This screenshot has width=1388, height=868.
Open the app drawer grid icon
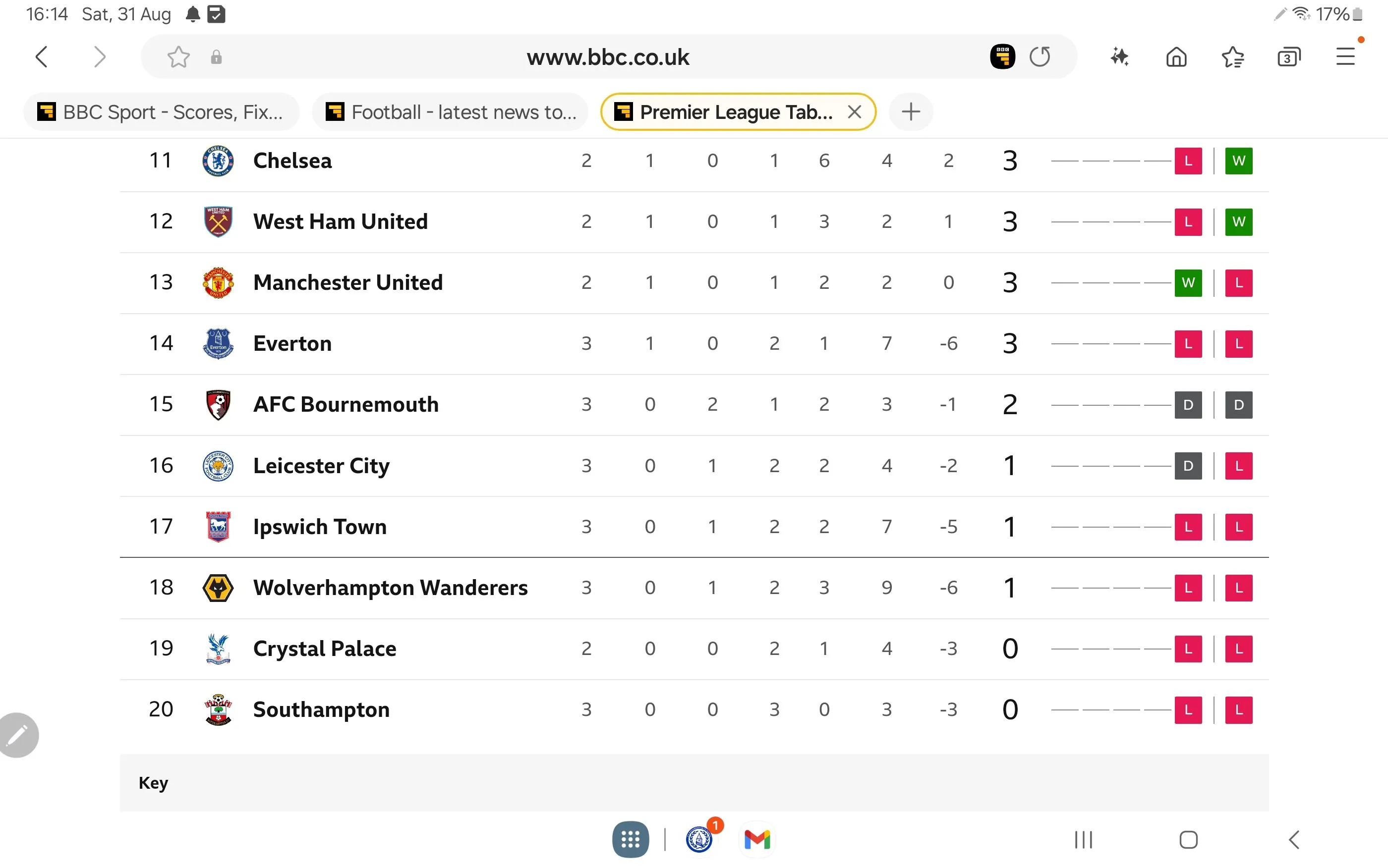[x=631, y=839]
